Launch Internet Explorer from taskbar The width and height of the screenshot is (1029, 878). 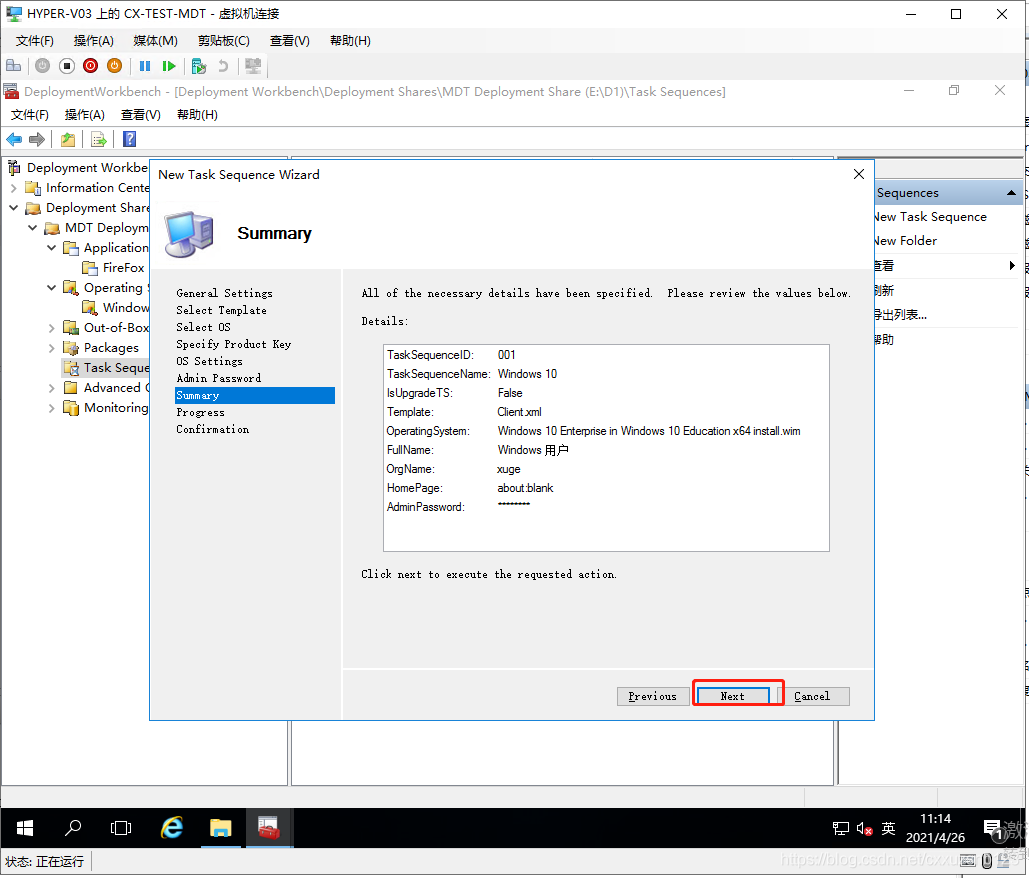[172, 828]
